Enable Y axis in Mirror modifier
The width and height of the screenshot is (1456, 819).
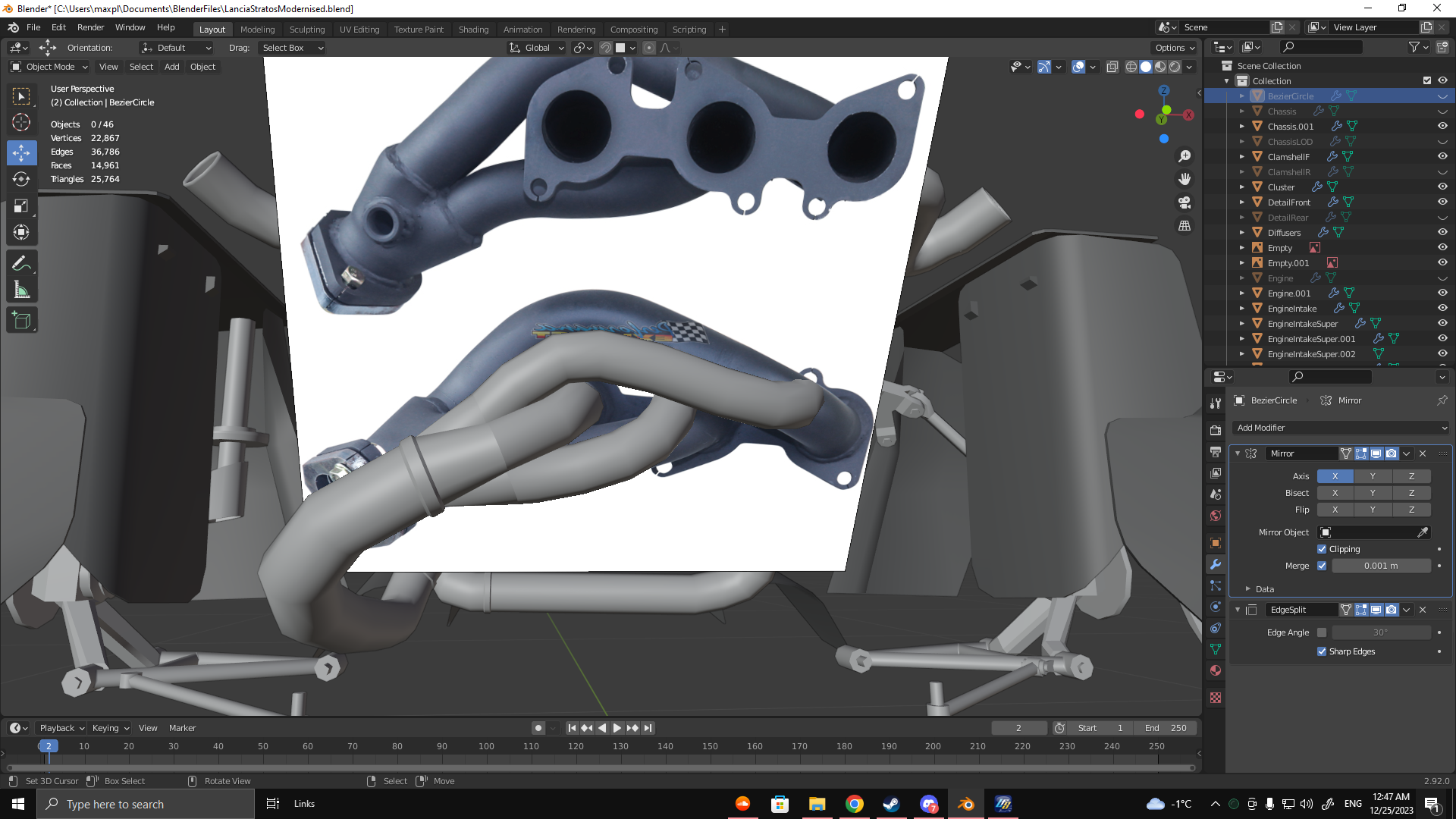click(x=1373, y=476)
